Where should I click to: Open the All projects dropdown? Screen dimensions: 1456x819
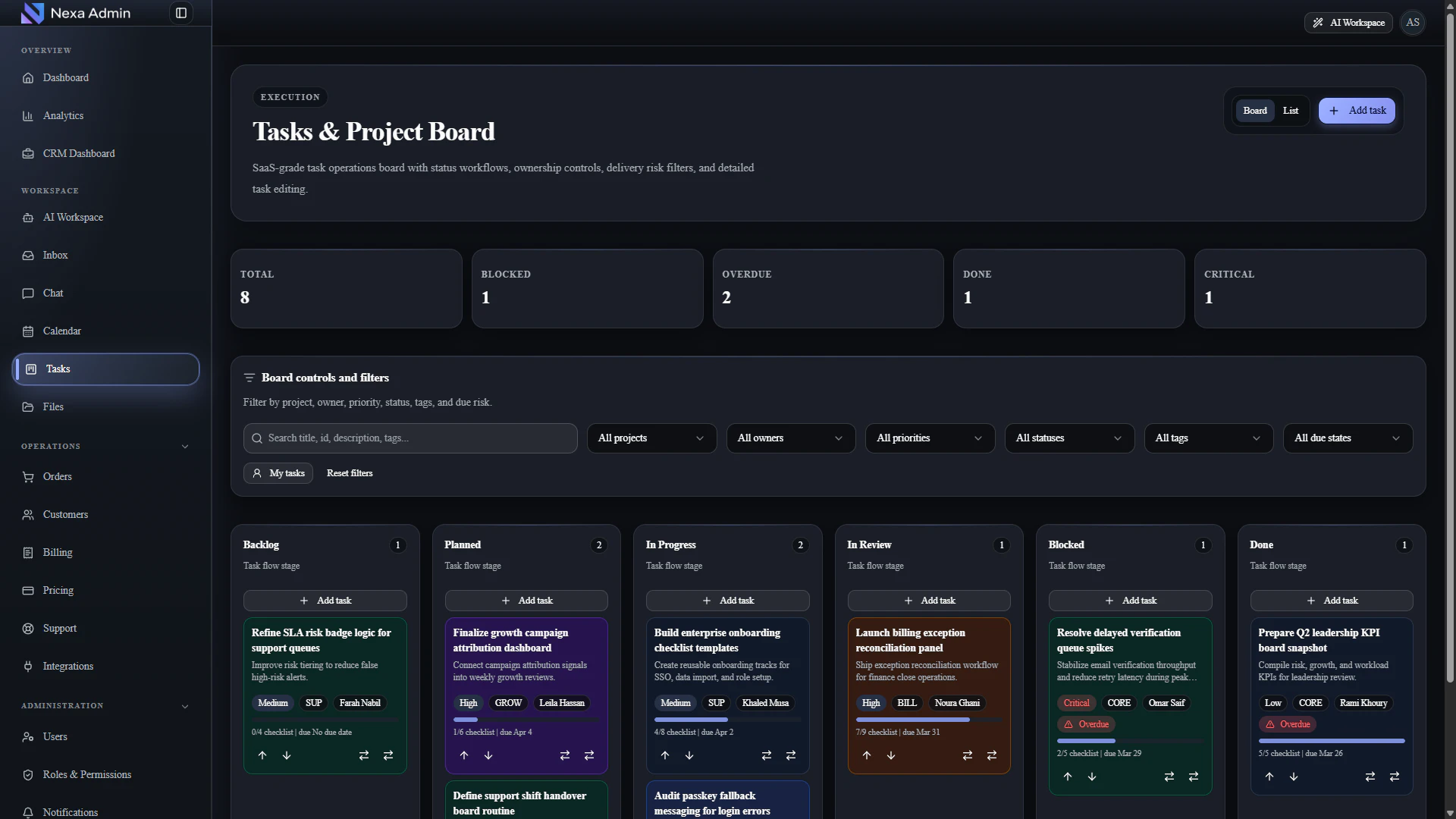tap(651, 438)
